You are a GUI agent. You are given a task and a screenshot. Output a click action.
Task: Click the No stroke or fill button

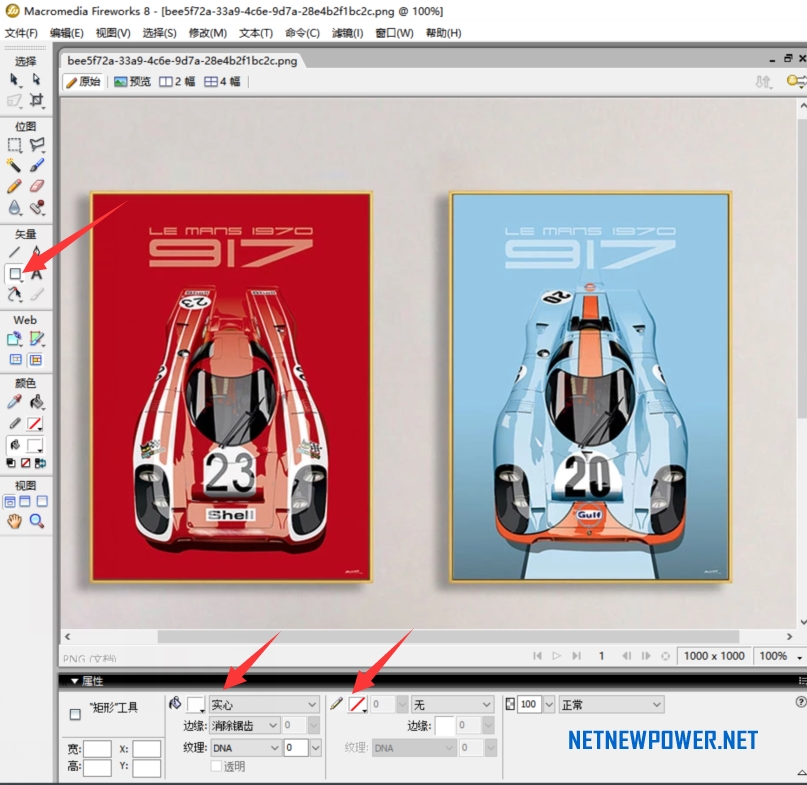pyautogui.click(x=25, y=463)
